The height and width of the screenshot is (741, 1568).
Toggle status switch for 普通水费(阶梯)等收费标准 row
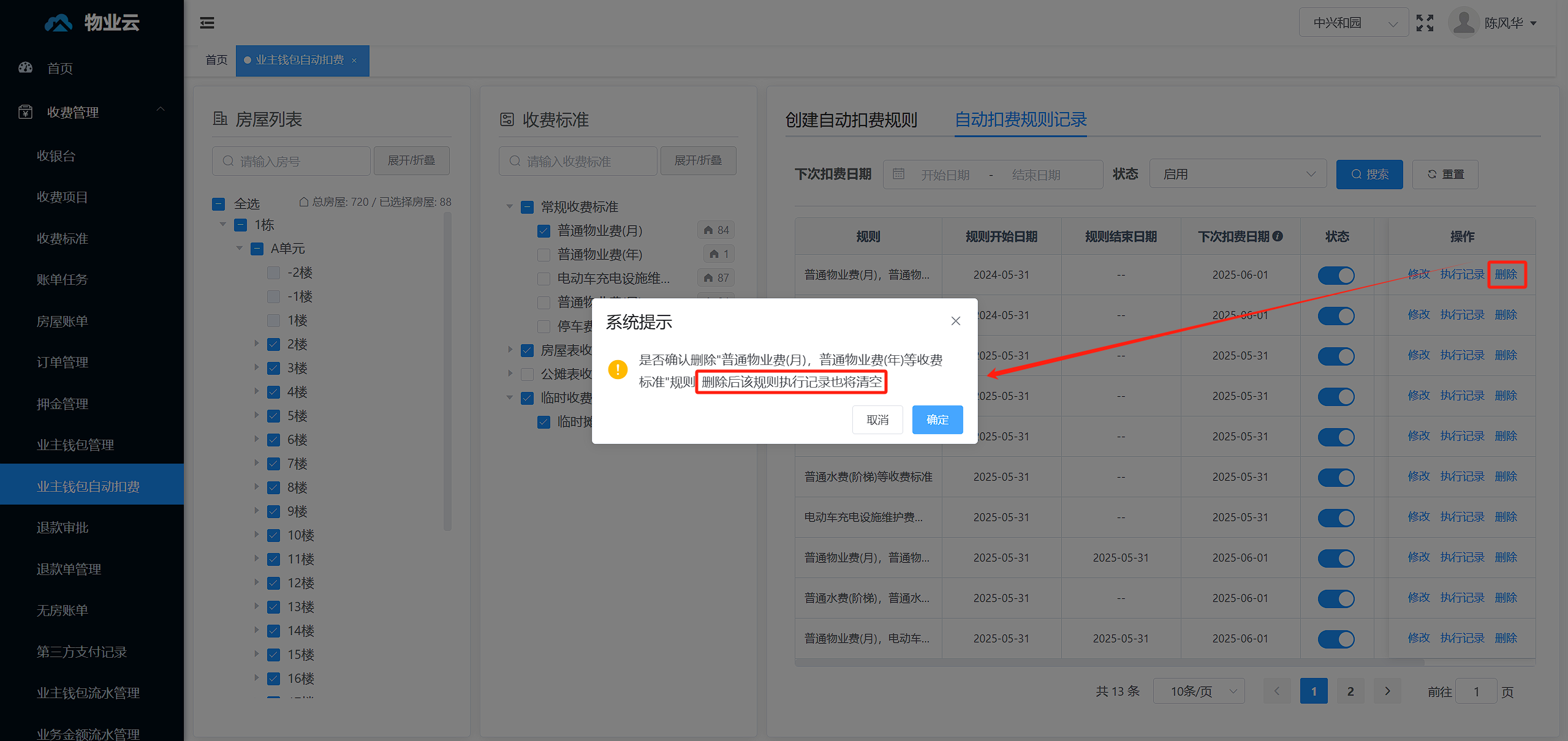(x=1336, y=477)
